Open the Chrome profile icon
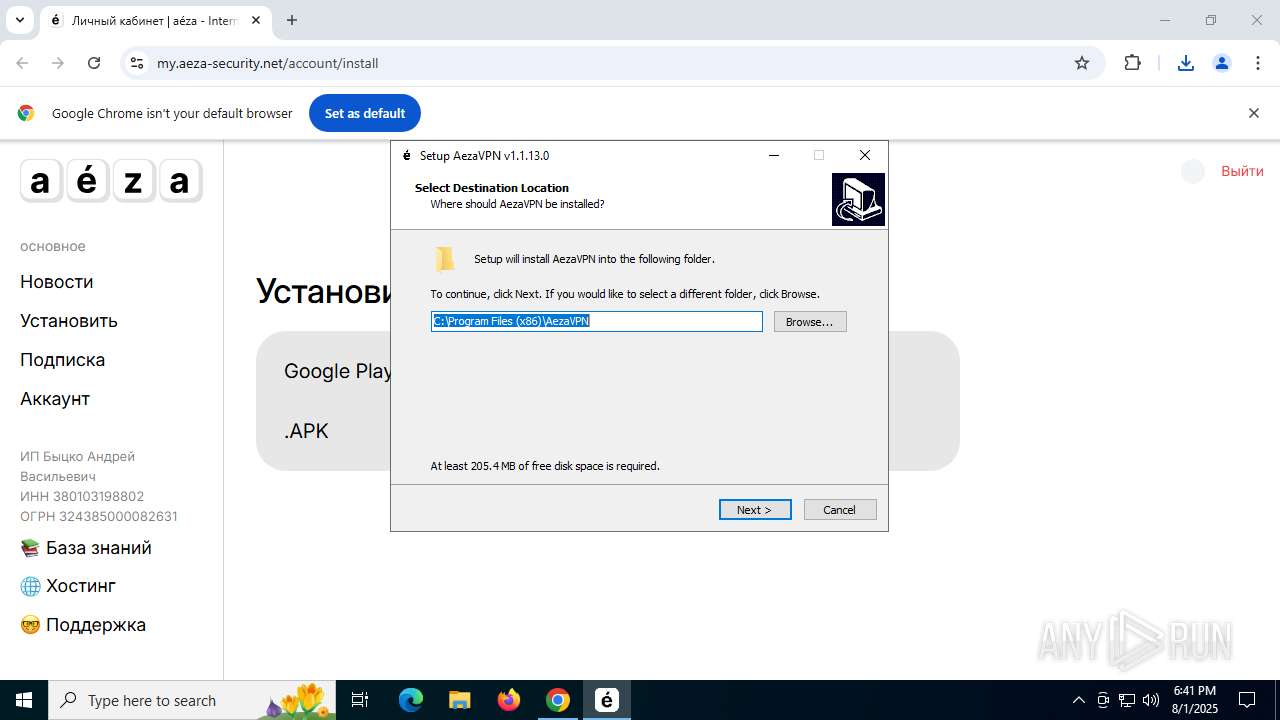 1221,63
